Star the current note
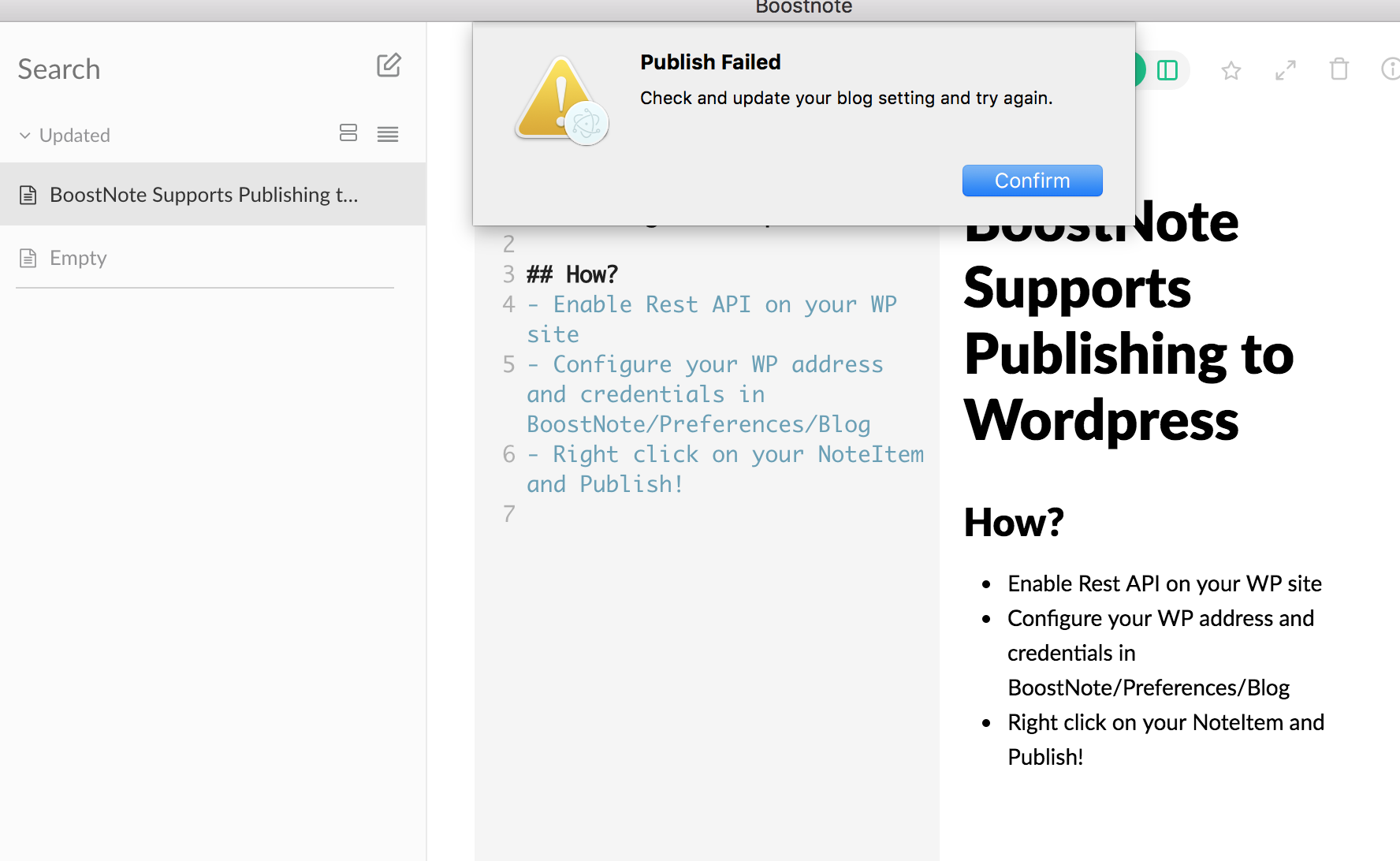This screenshot has height=861, width=1400. [1231, 71]
